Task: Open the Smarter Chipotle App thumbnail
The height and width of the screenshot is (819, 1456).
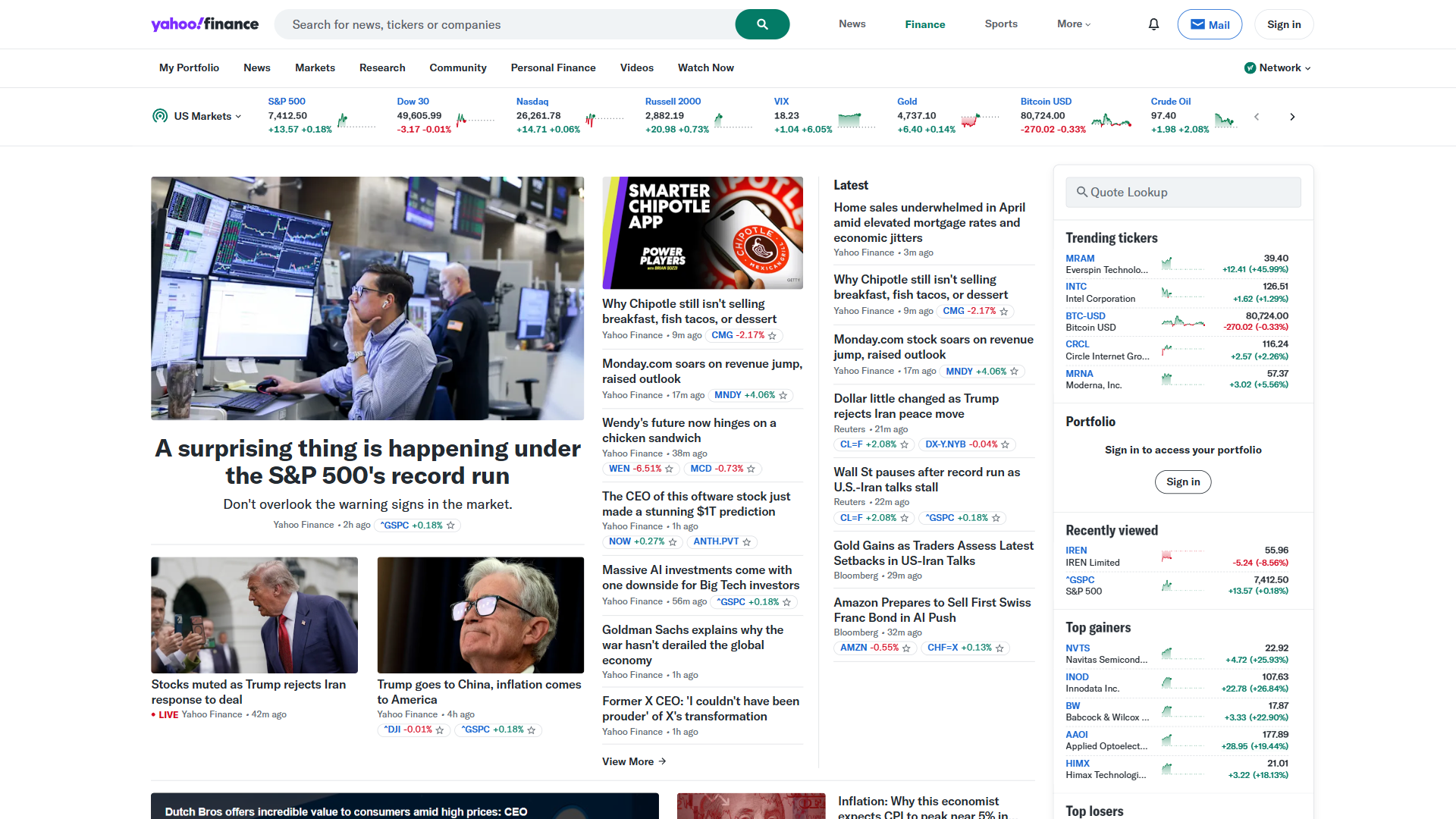Action: 702,233
